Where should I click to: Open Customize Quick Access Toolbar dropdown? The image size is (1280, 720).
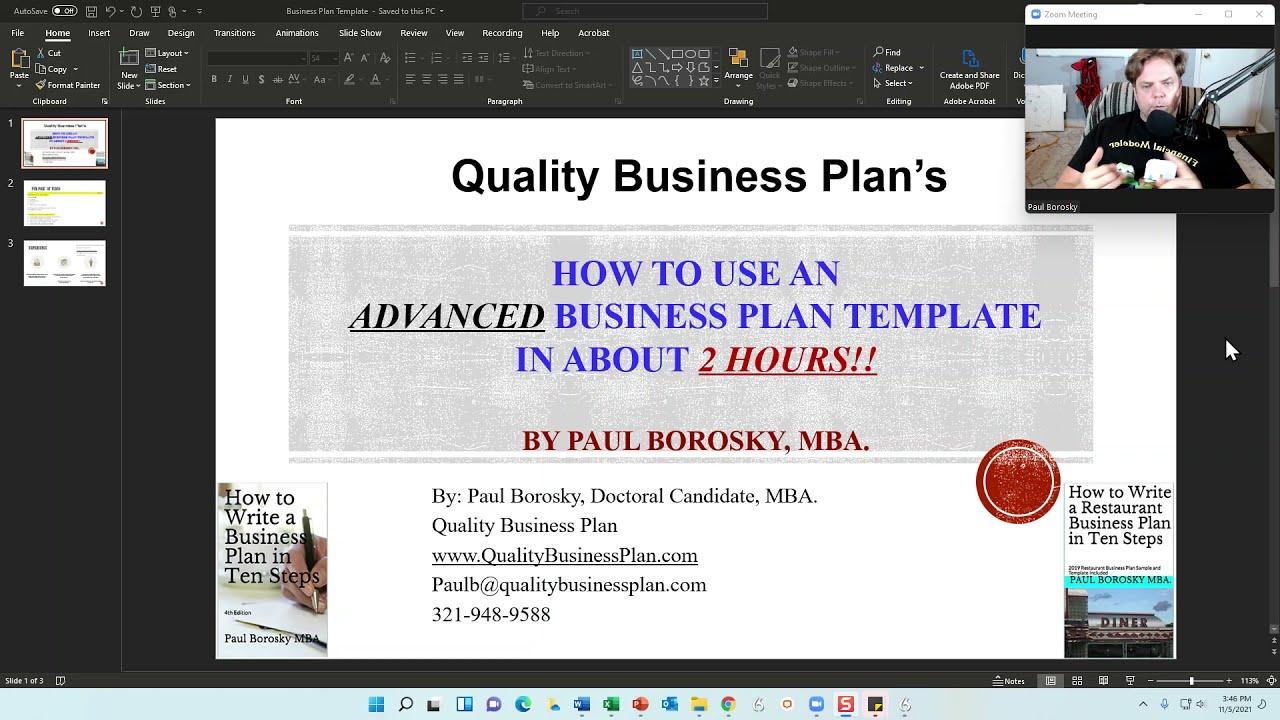(199, 11)
